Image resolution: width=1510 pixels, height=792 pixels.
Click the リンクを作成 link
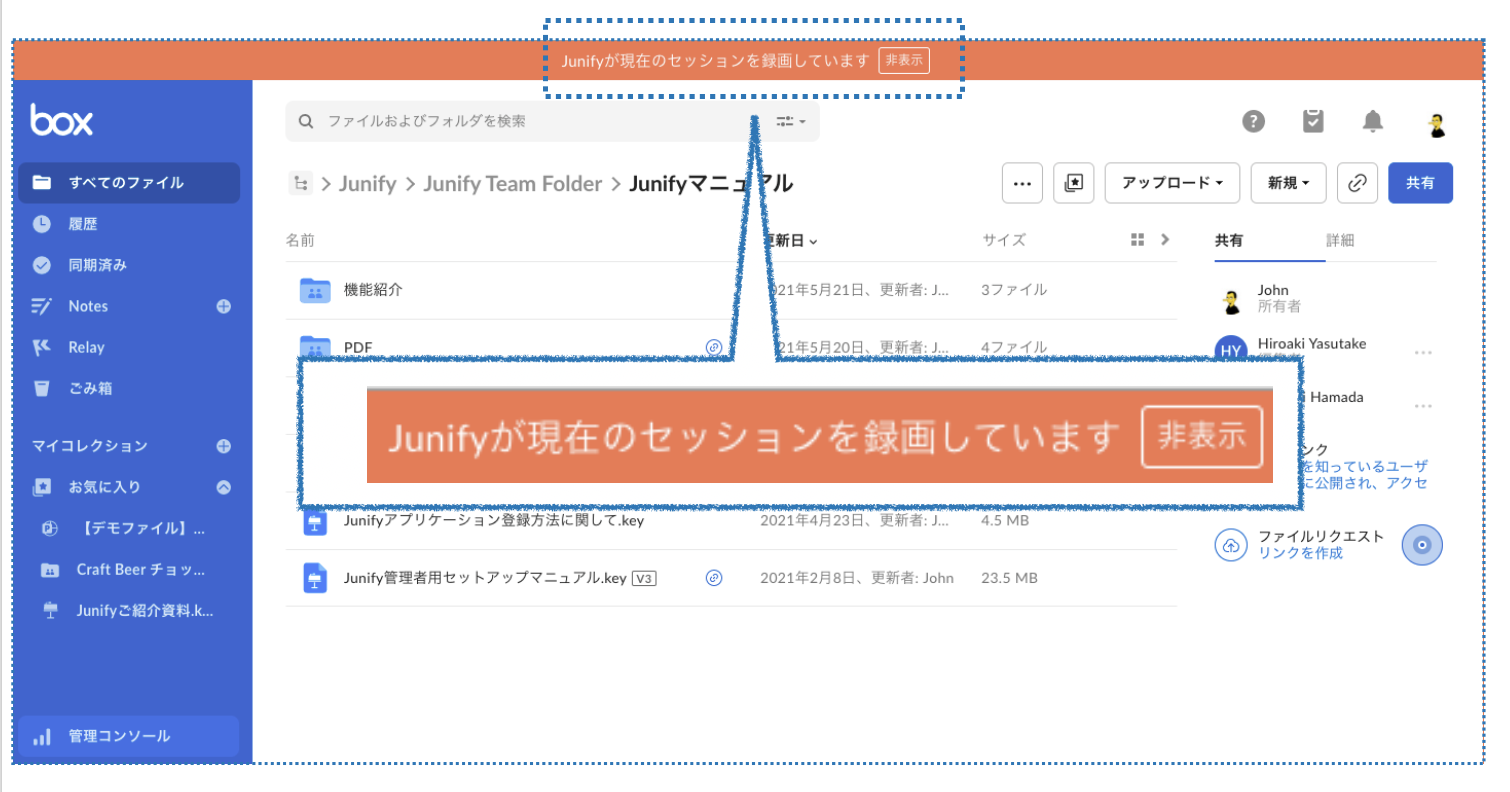[x=1300, y=553]
